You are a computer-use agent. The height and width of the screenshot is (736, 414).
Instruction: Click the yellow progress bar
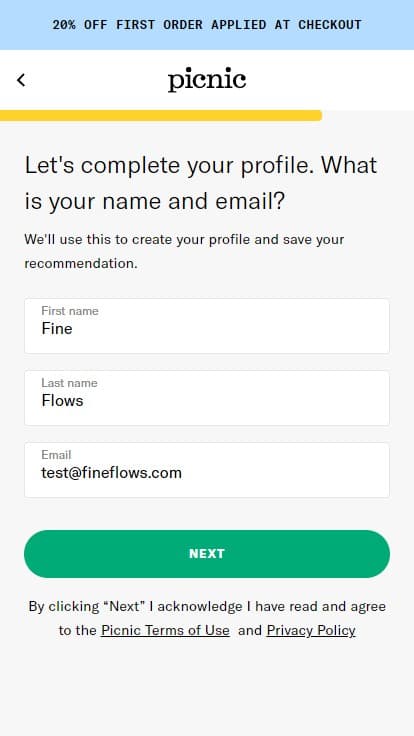coord(161,115)
